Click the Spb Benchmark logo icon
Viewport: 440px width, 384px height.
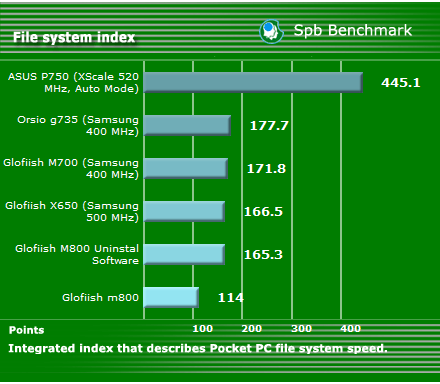tap(271, 32)
